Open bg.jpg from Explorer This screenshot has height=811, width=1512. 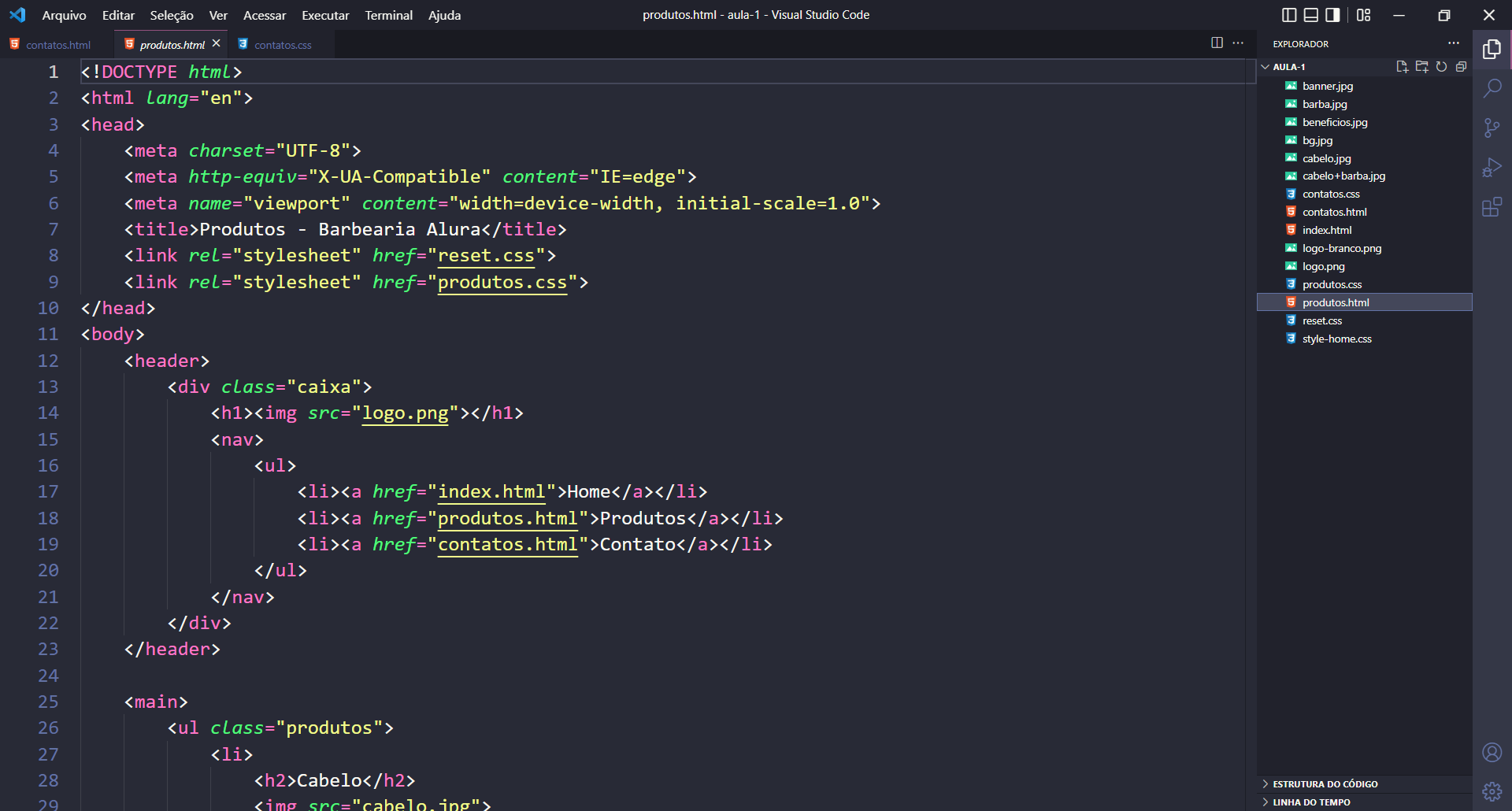(x=1365, y=140)
